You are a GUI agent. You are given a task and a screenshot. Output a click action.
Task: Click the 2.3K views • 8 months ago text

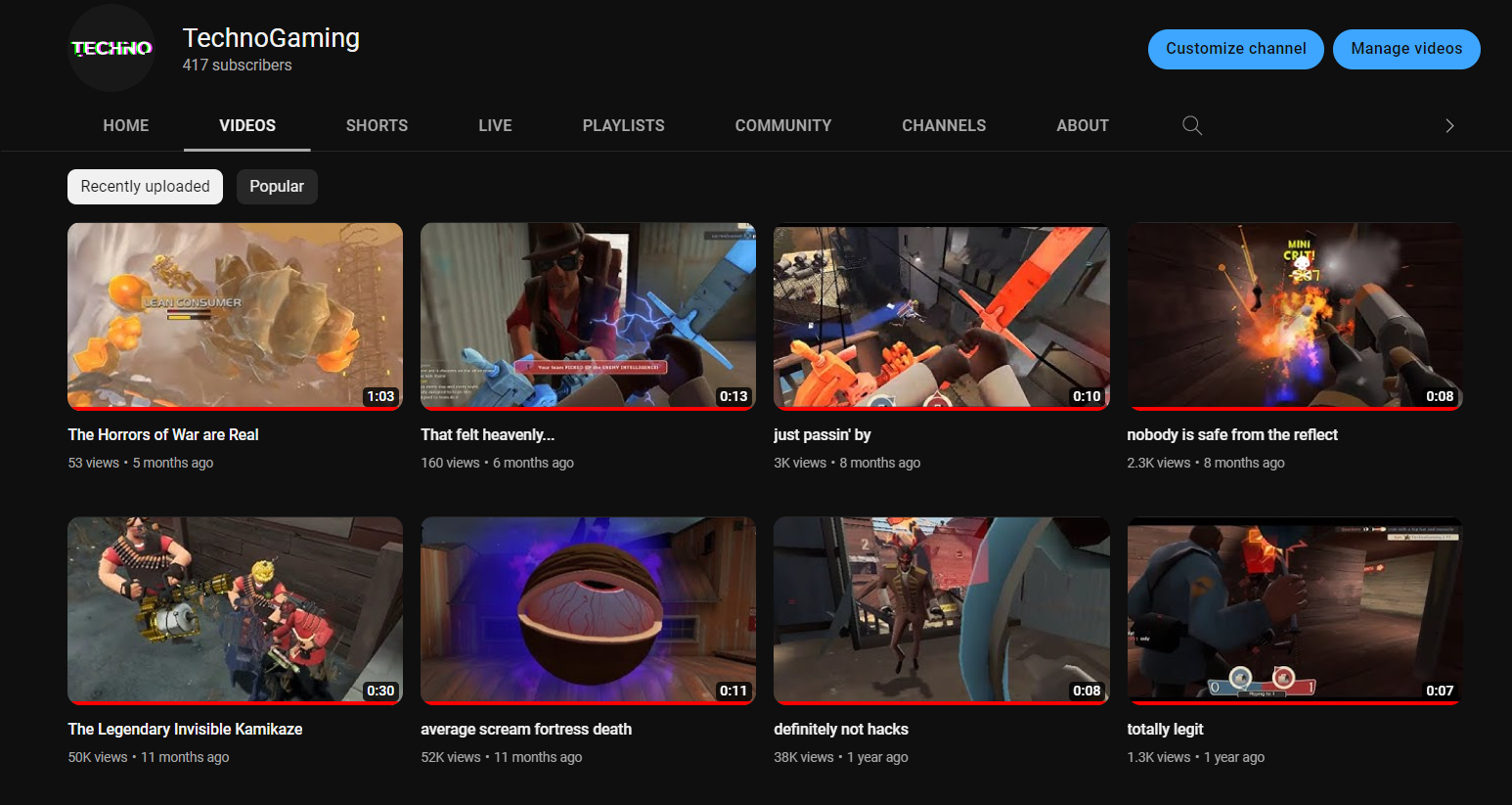coord(1206,464)
